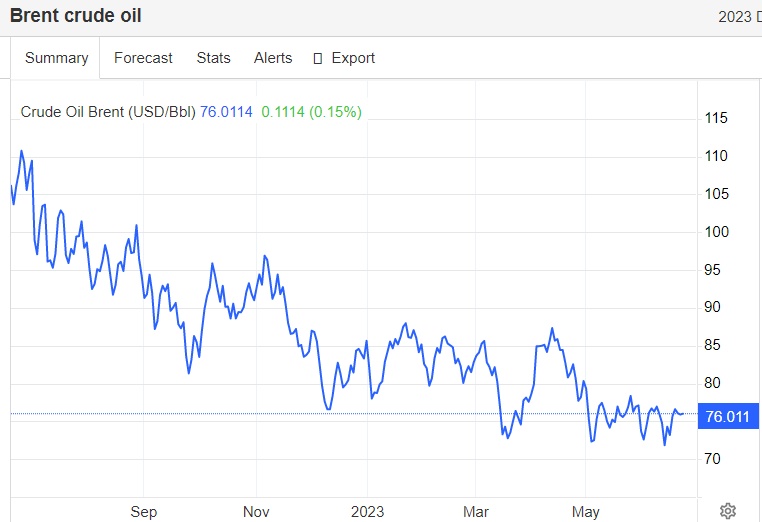The image size is (762, 522).
Task: Click the green 0.1114 (0.15%) change
Action: tap(311, 112)
